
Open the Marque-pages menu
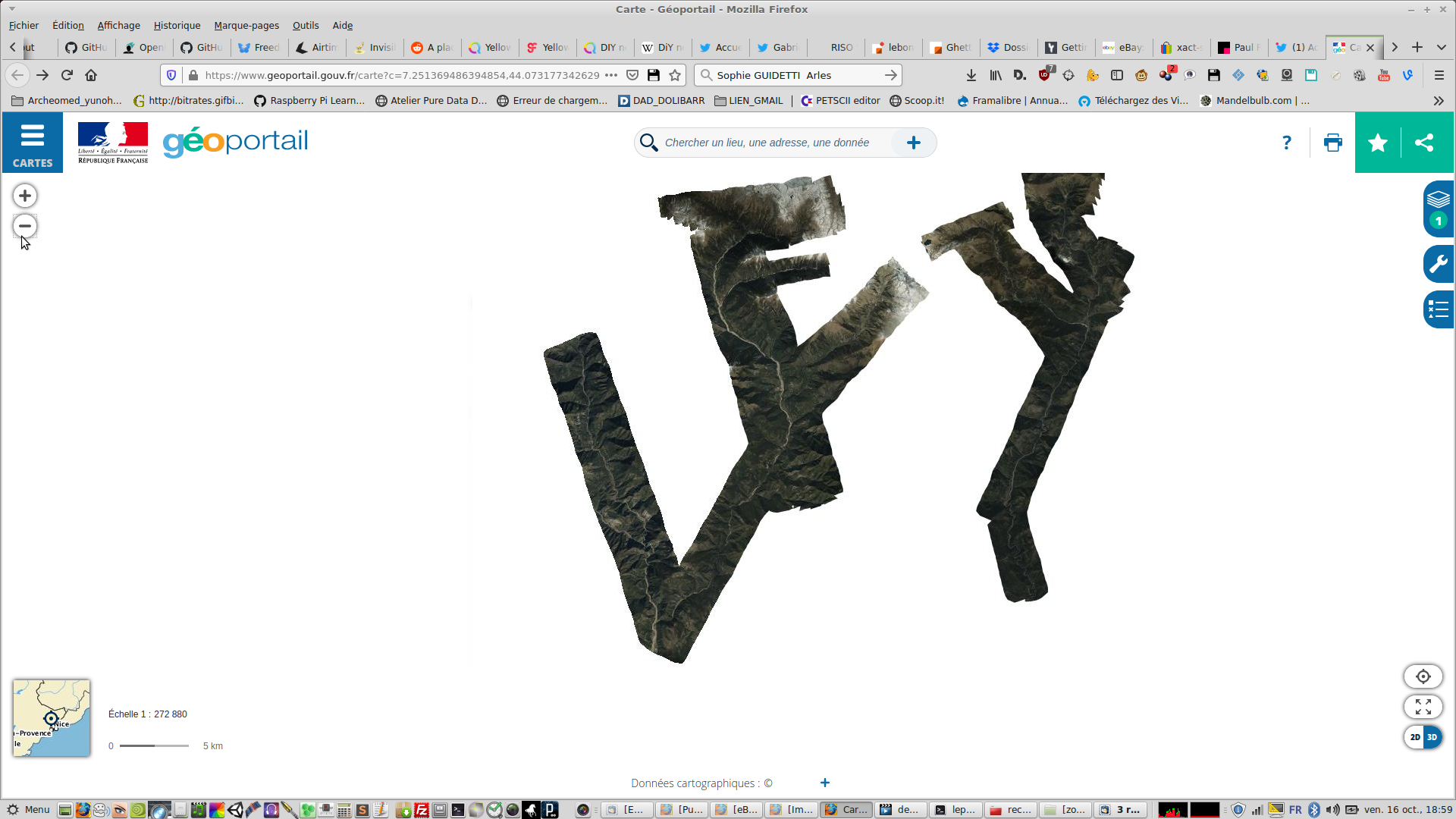pyautogui.click(x=246, y=25)
